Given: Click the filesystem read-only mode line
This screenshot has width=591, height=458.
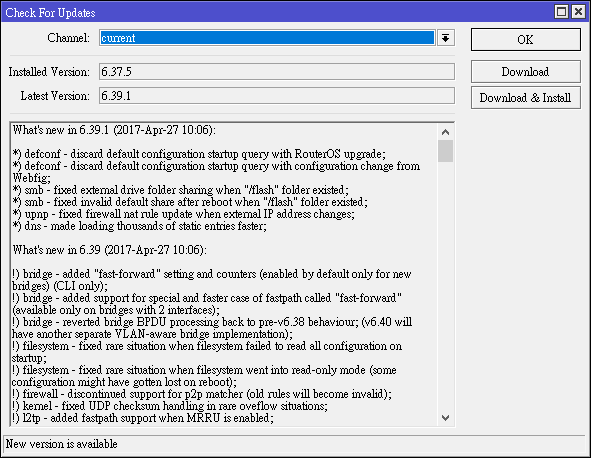Looking at the screenshot, I should (204, 376).
